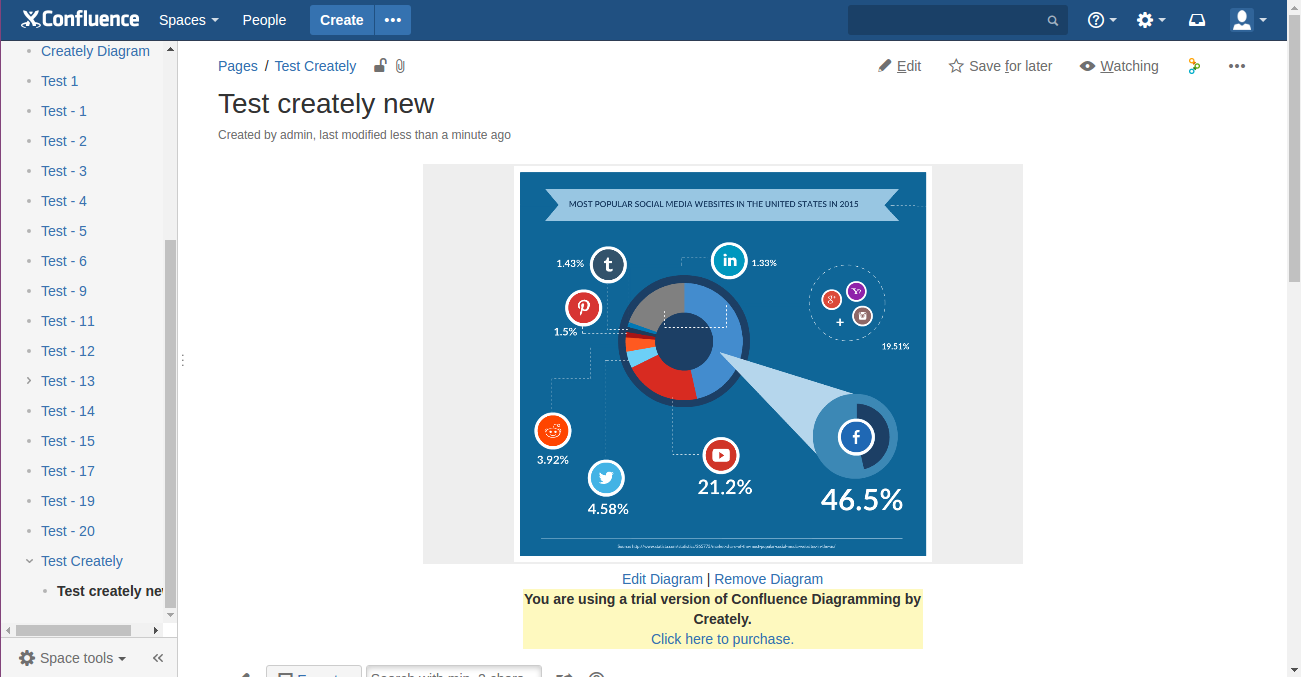Open the page more-actions ellipsis

click(x=1237, y=66)
